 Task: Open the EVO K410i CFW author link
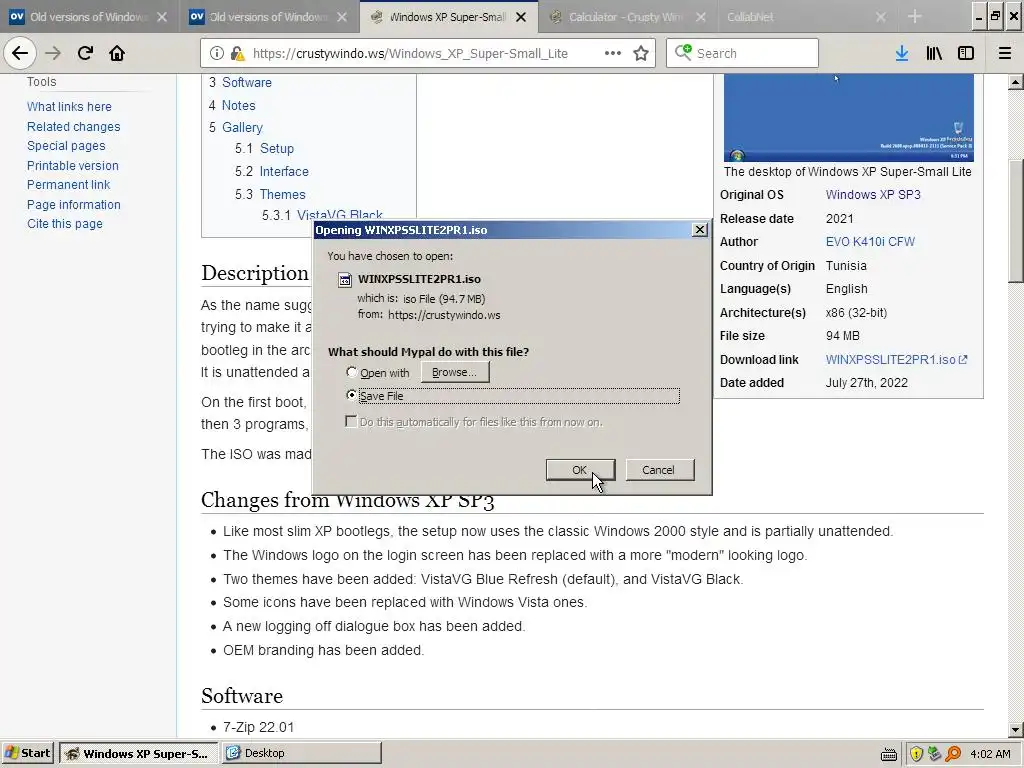870,242
